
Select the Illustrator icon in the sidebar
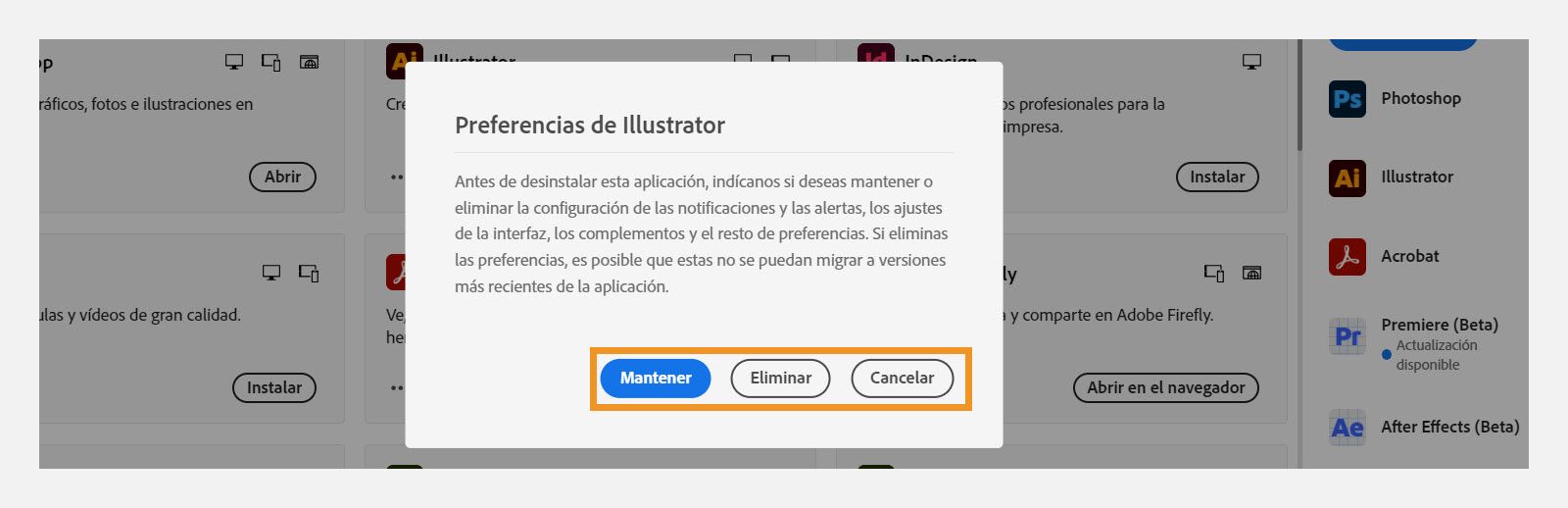point(1347,178)
